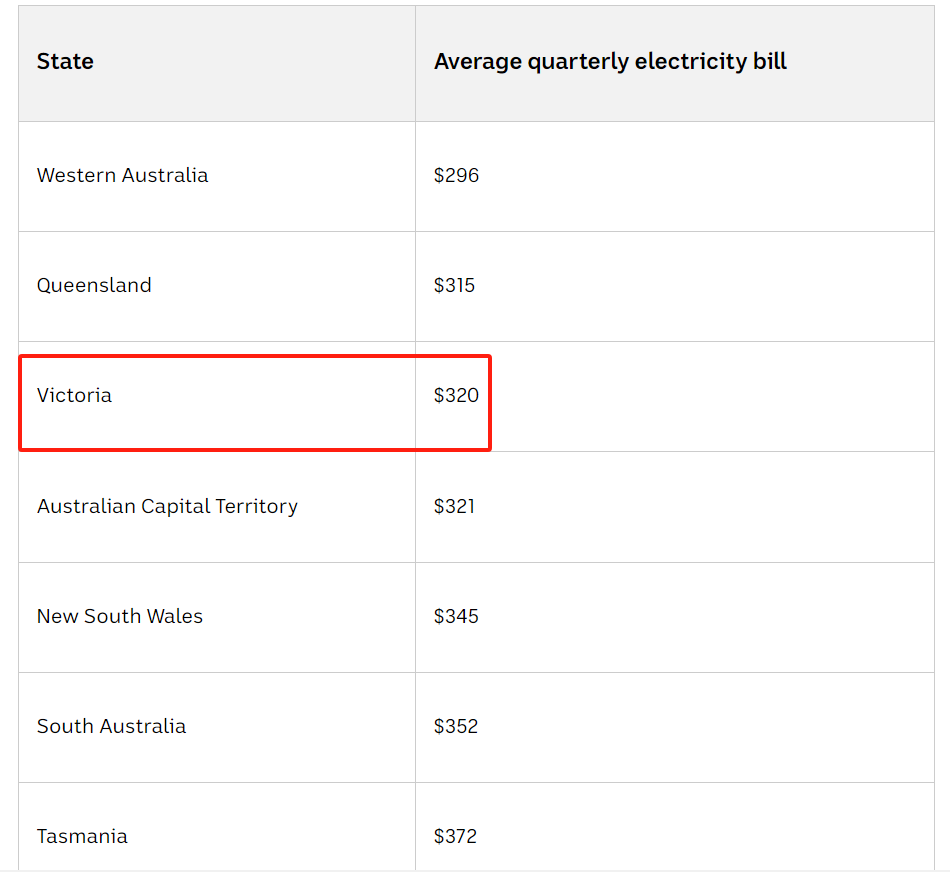
Task: Click the Average quarterly electricity bill header
Action: 610,62
